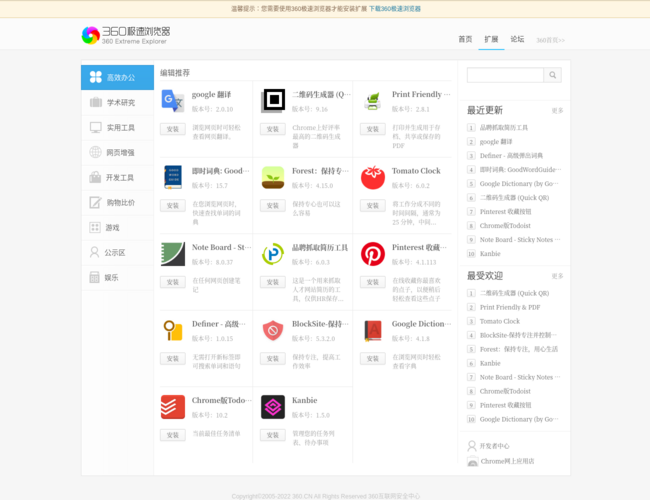Open Tomato Clock extension title

click(416, 171)
